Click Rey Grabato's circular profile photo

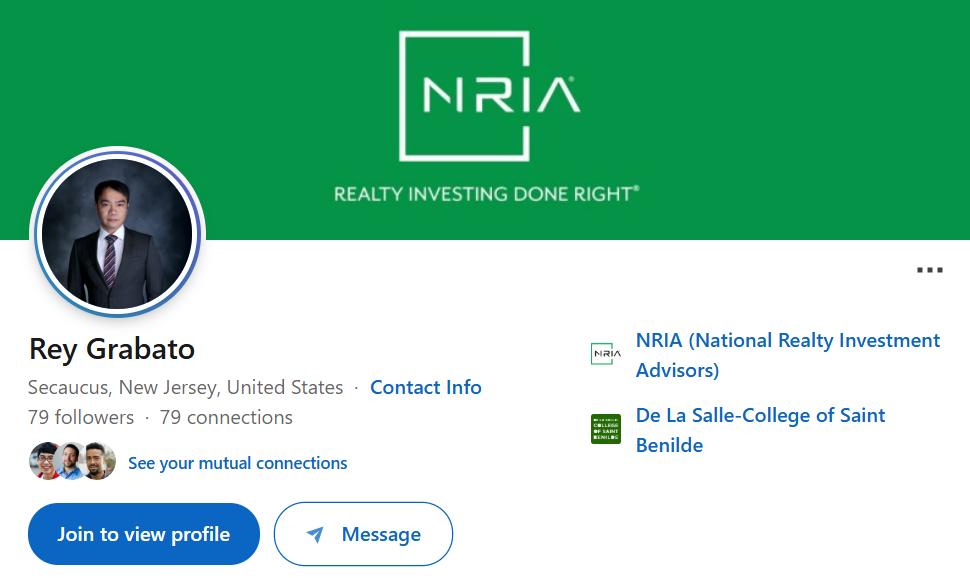point(118,233)
